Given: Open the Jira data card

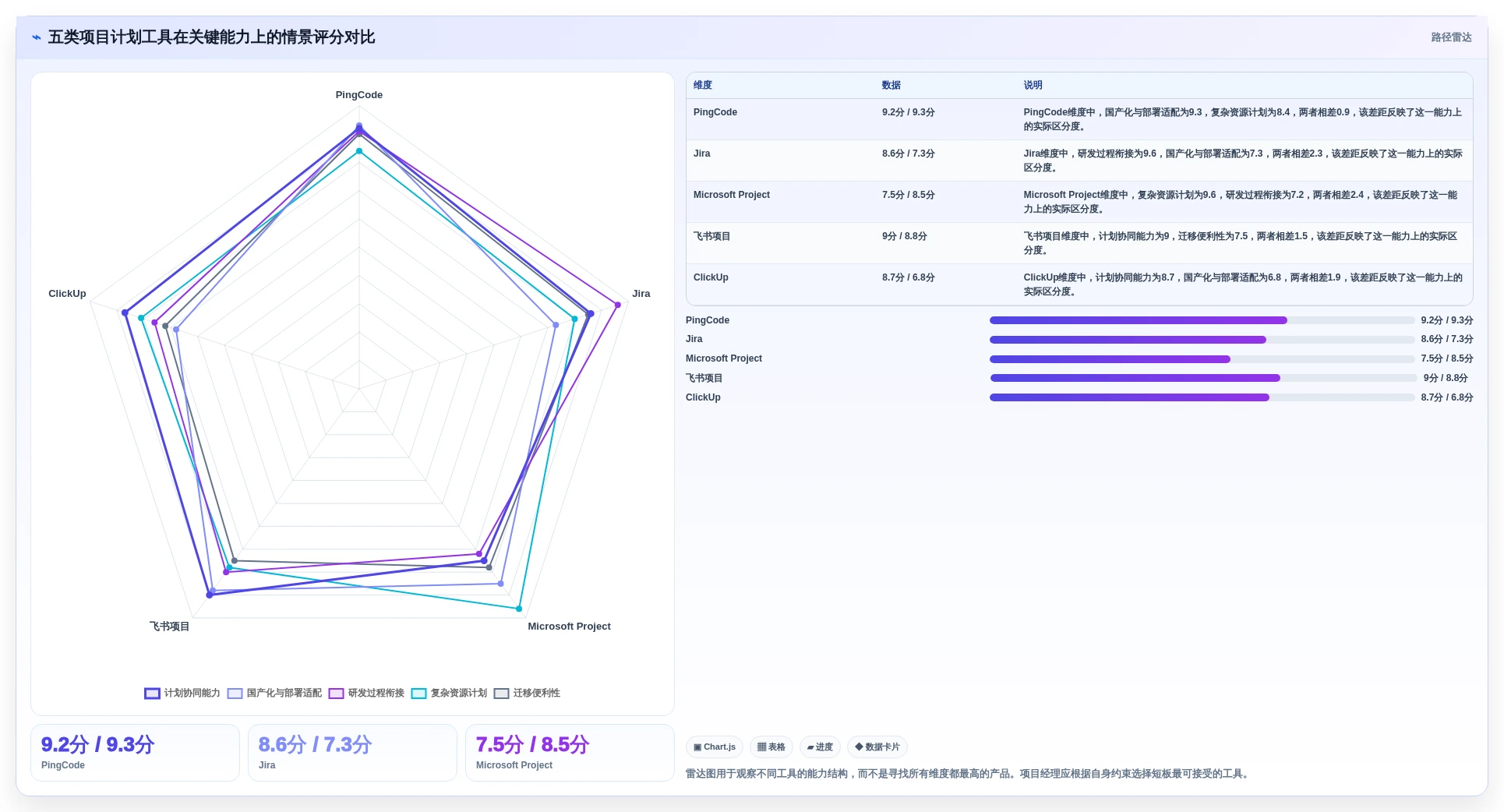Looking at the screenshot, I should (x=352, y=753).
